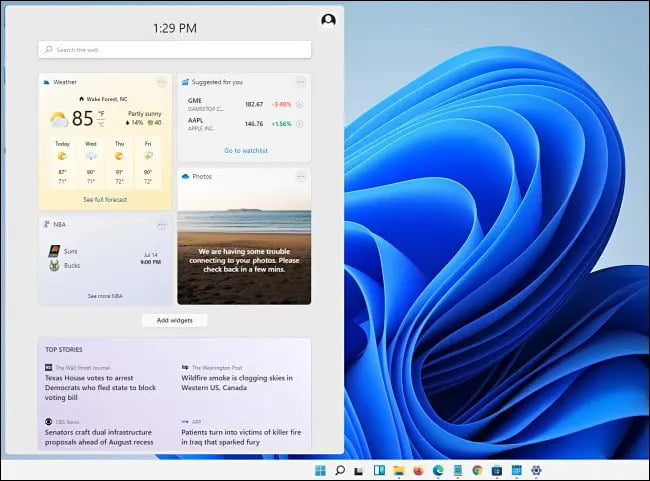Click The Washington Post source label

(217, 367)
